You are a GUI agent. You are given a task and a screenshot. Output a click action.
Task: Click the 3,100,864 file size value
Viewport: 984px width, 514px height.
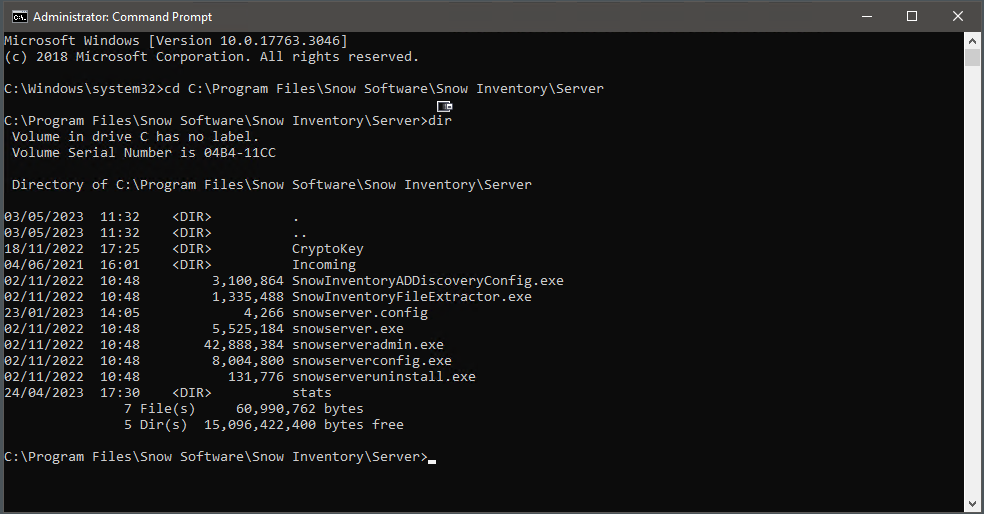click(248, 281)
